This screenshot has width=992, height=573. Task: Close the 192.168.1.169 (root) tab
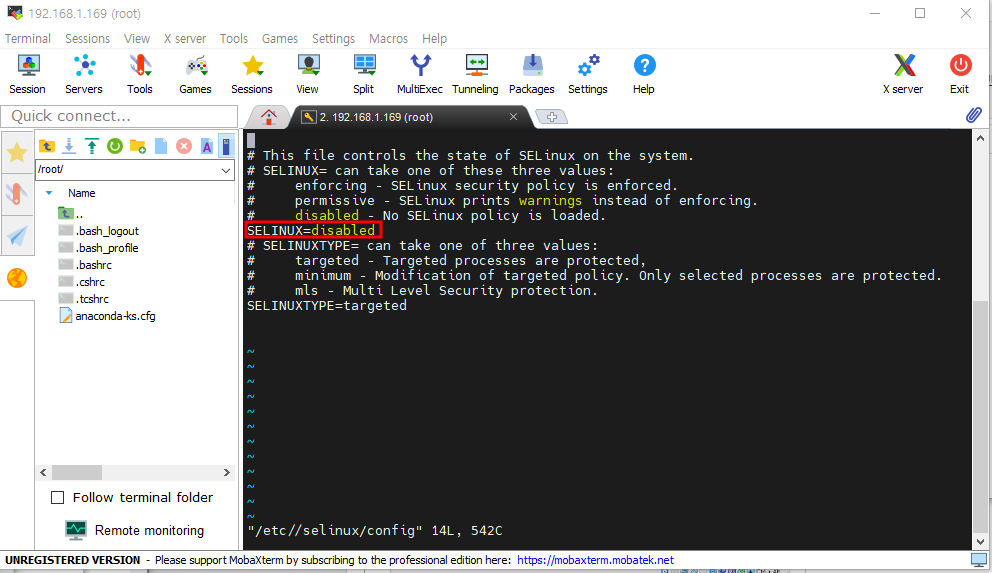(514, 116)
